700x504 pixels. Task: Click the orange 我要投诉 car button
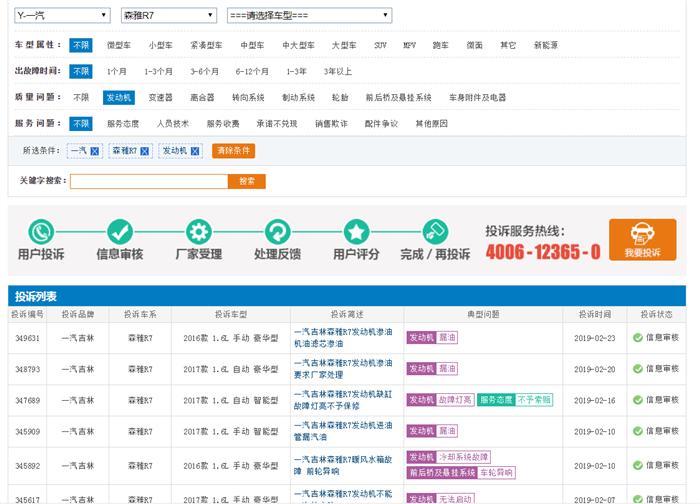click(x=642, y=240)
